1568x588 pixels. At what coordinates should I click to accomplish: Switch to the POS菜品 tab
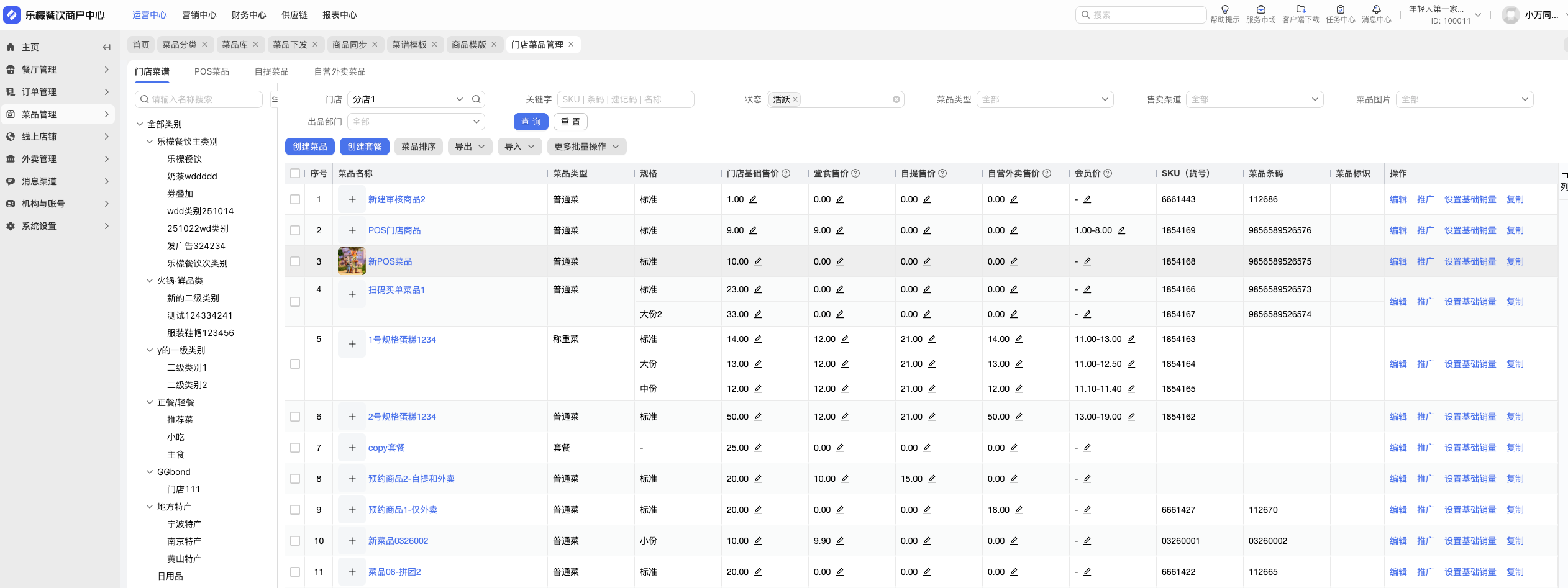[x=211, y=71]
